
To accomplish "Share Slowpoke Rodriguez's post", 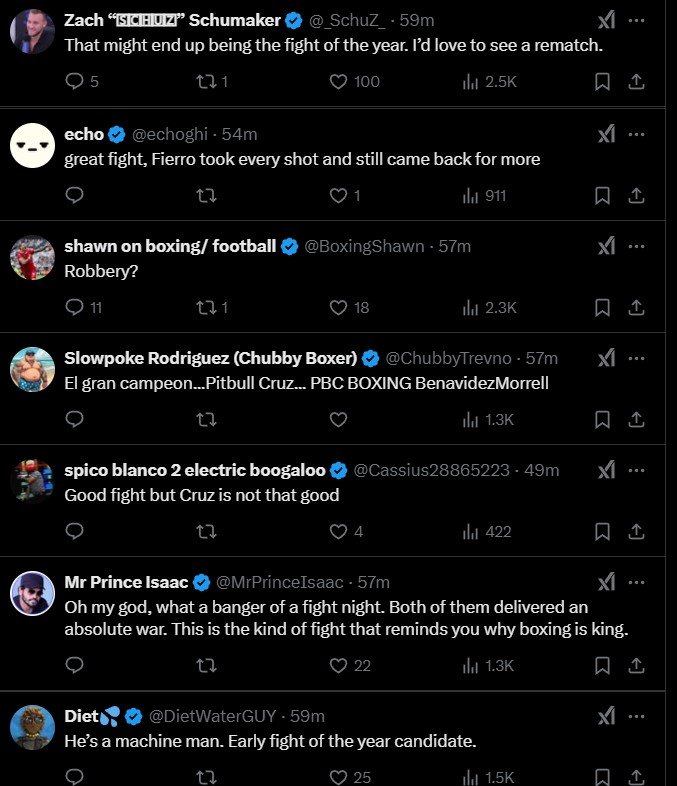I will 635,420.
